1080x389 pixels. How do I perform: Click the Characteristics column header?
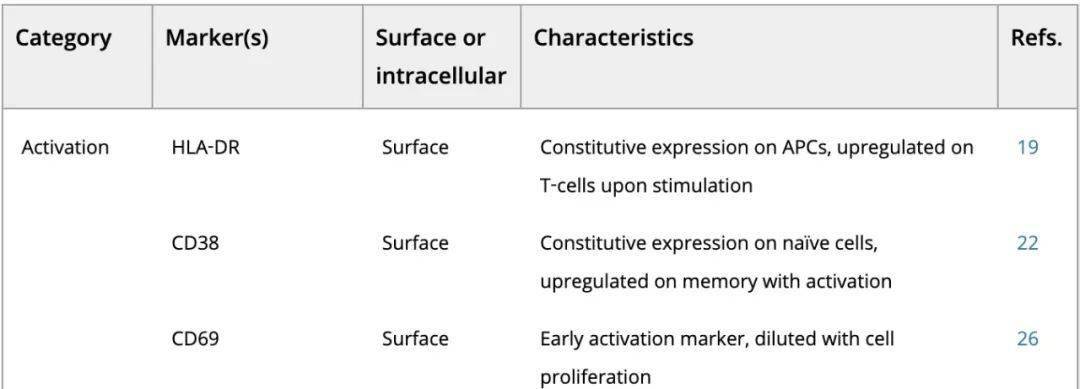coord(614,38)
